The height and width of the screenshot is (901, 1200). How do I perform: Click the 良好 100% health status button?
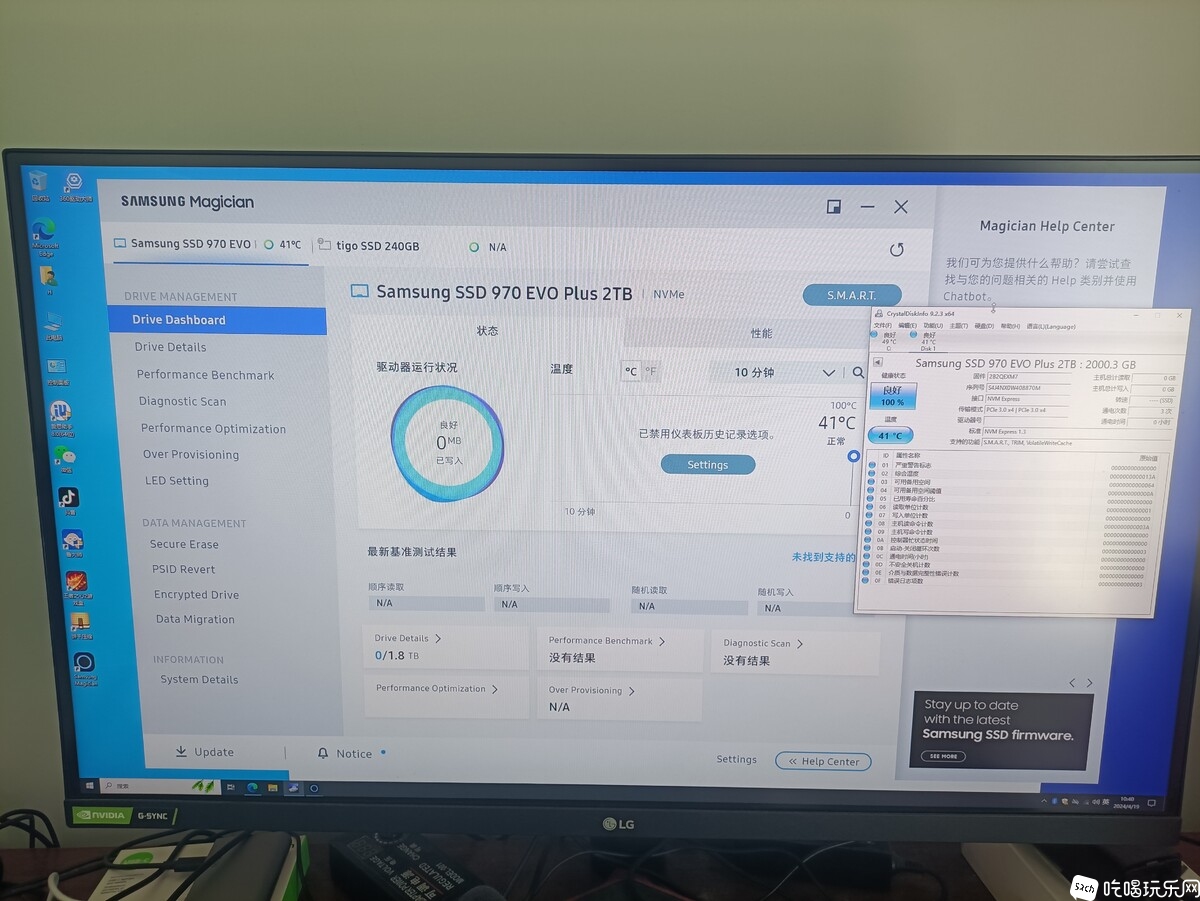(892, 396)
